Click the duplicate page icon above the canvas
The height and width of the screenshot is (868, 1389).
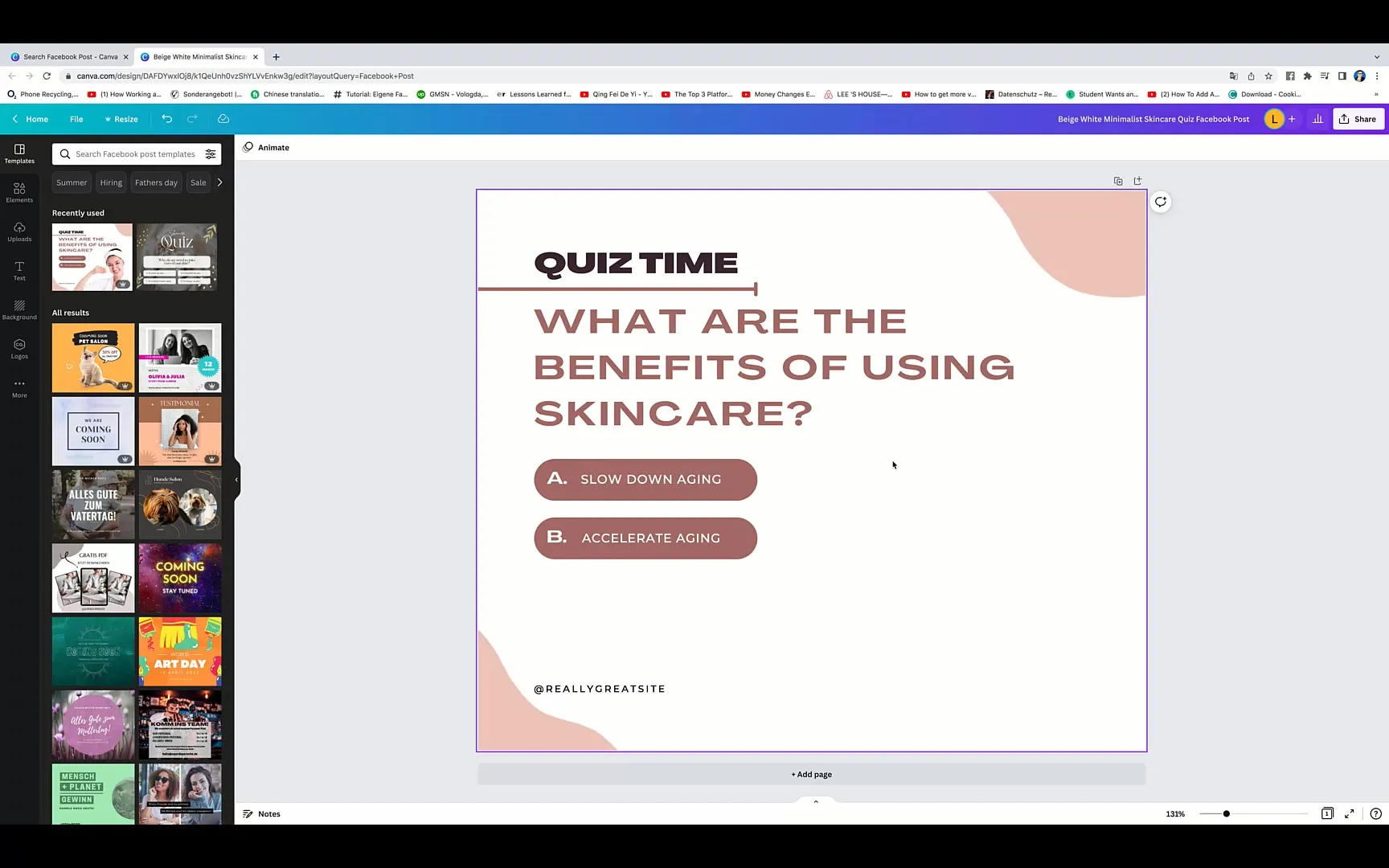click(x=1118, y=181)
